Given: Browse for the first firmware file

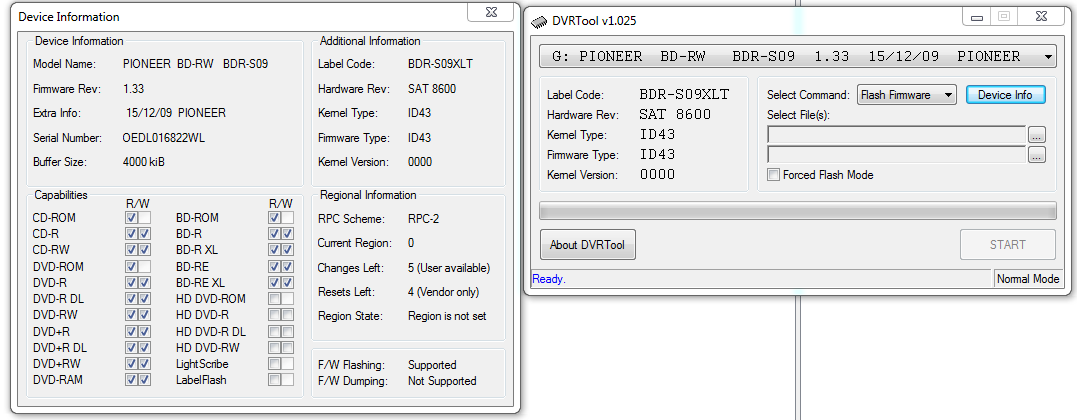Looking at the screenshot, I should [1036, 135].
